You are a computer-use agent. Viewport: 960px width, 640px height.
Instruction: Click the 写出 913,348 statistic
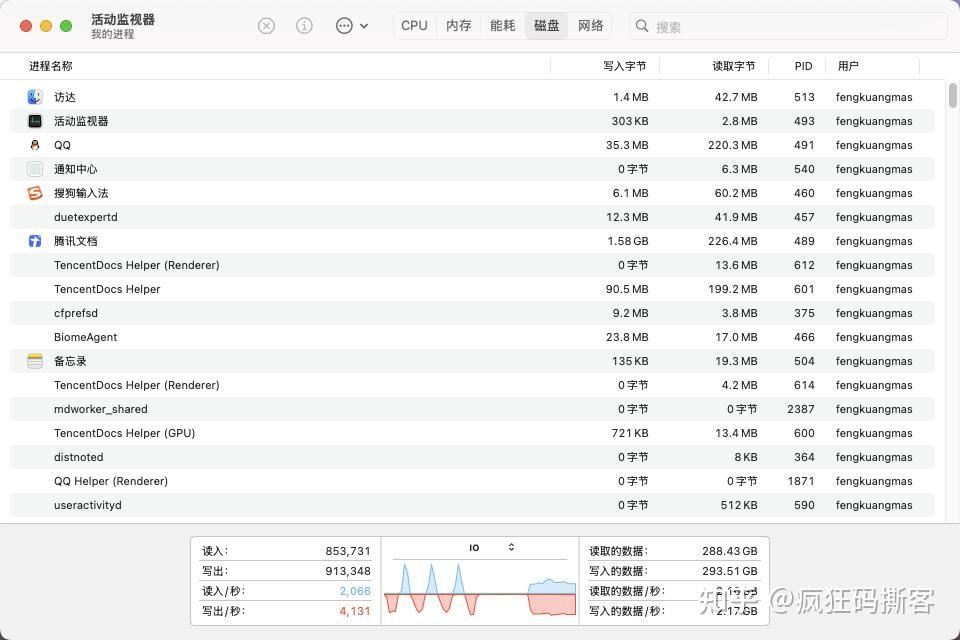point(287,571)
